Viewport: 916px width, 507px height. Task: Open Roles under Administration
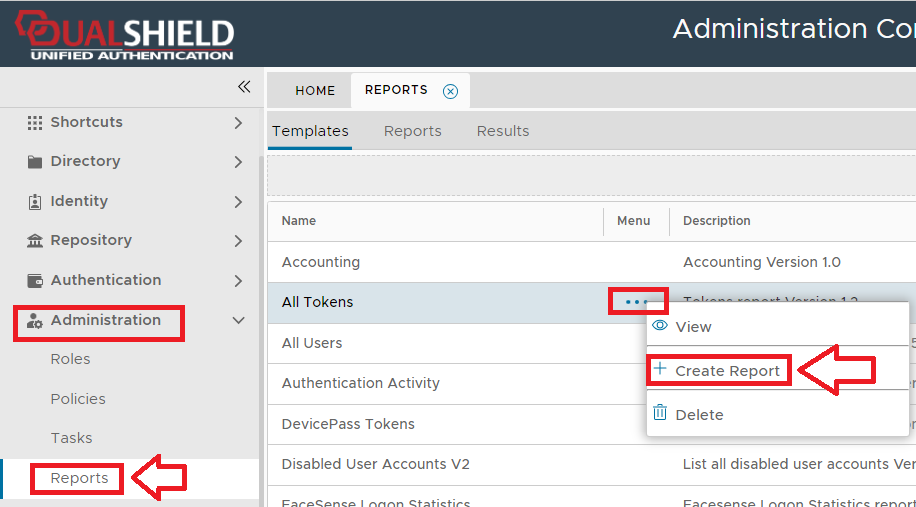click(x=70, y=359)
